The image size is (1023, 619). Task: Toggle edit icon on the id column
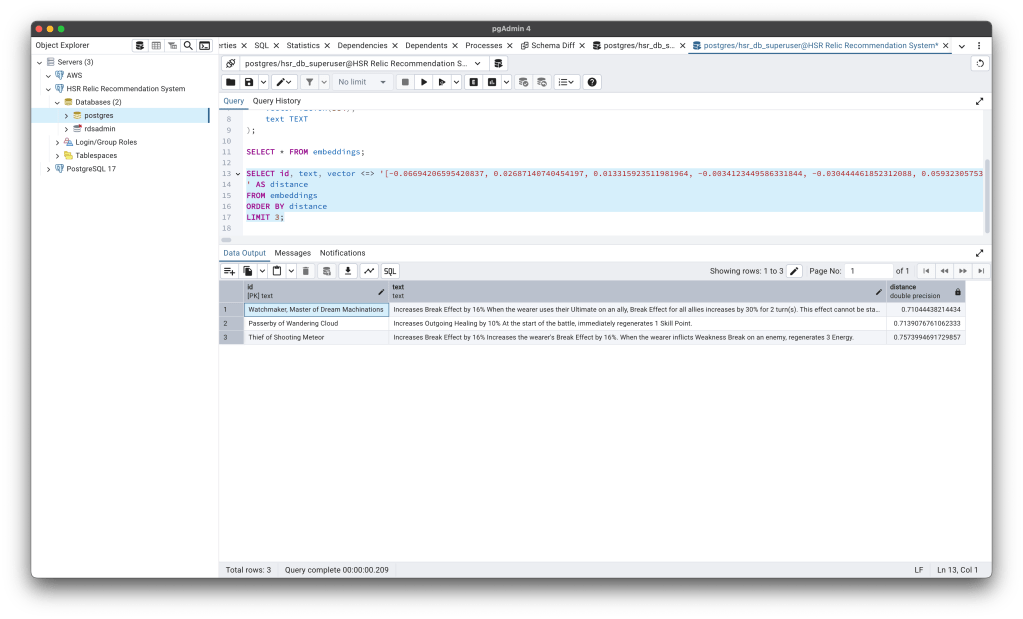point(381,292)
